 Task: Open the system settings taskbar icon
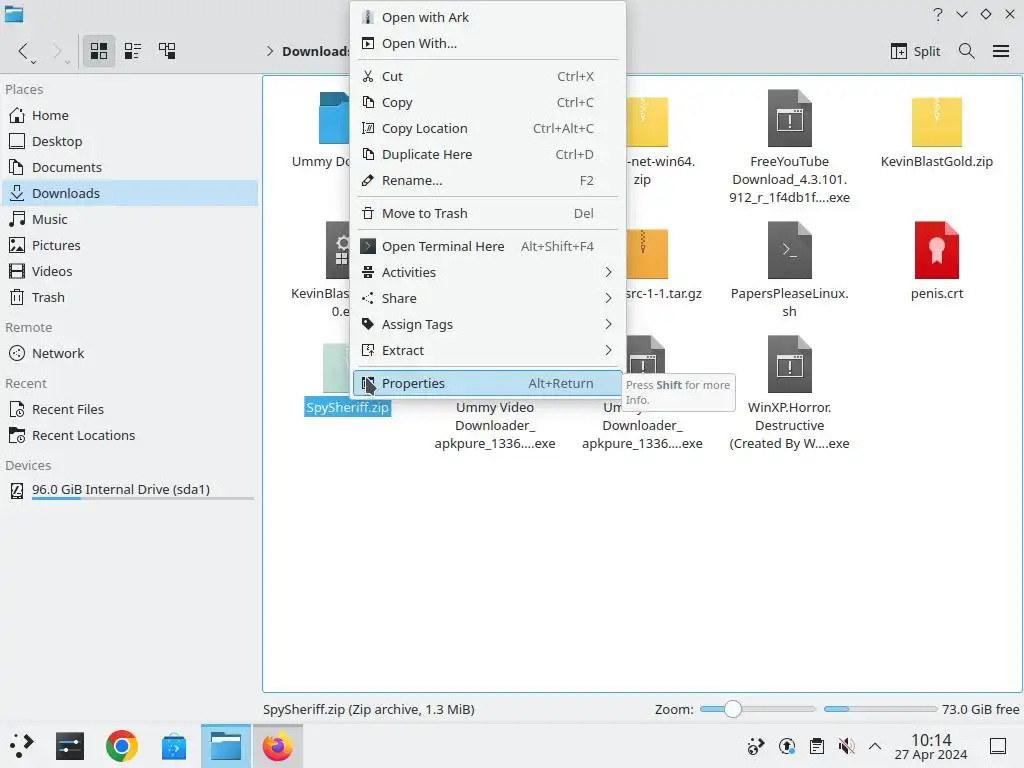pyautogui.click(x=70, y=746)
